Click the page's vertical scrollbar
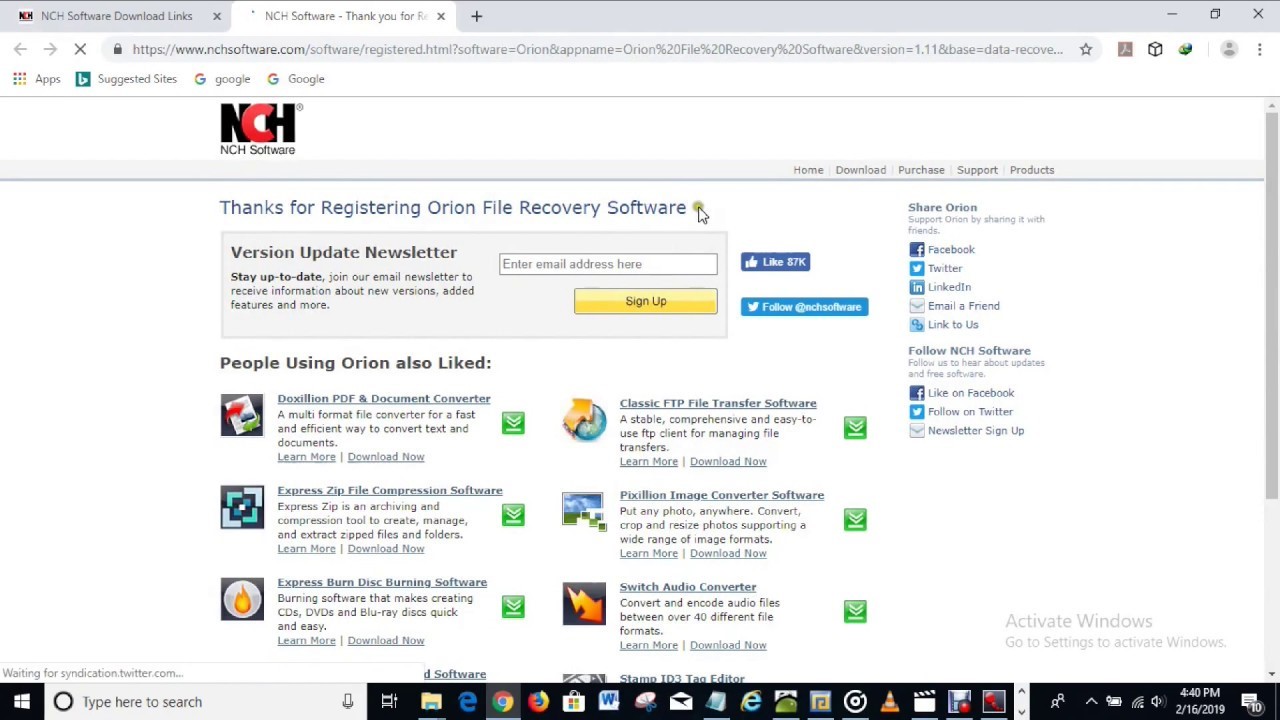This screenshot has width=1280, height=720. pyautogui.click(x=1272, y=300)
